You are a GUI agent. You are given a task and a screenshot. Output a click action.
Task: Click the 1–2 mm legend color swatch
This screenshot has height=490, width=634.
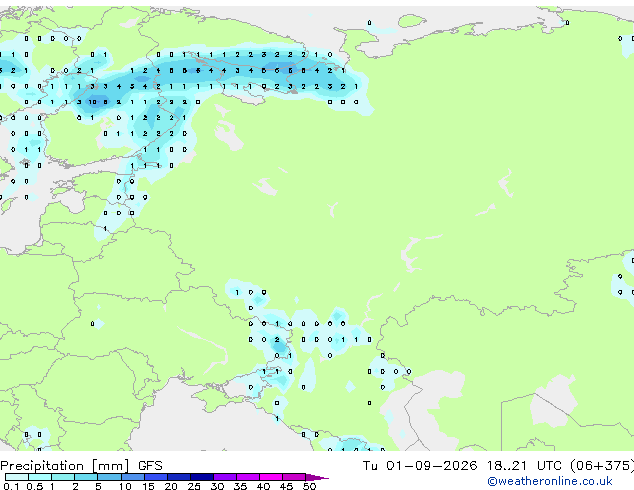point(63,477)
